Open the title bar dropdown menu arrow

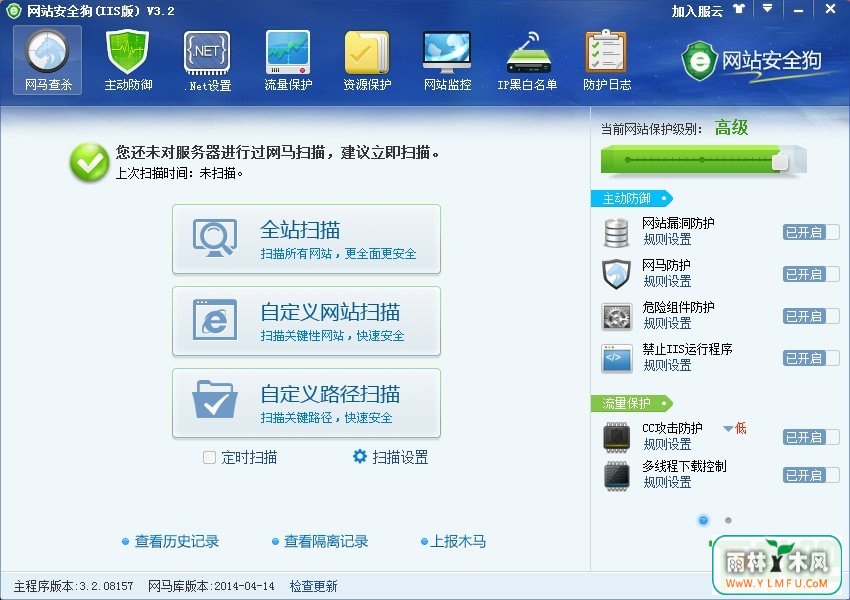click(767, 9)
